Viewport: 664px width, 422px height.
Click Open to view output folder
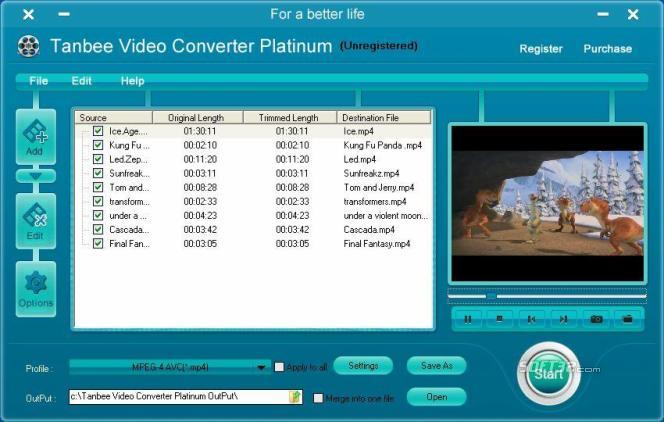coord(437,397)
